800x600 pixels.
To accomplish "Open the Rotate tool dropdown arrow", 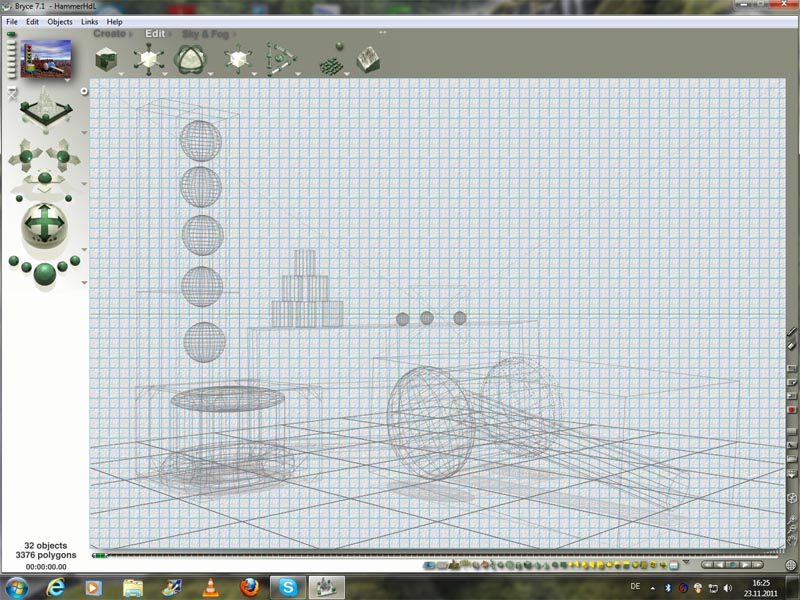I will pos(210,74).
